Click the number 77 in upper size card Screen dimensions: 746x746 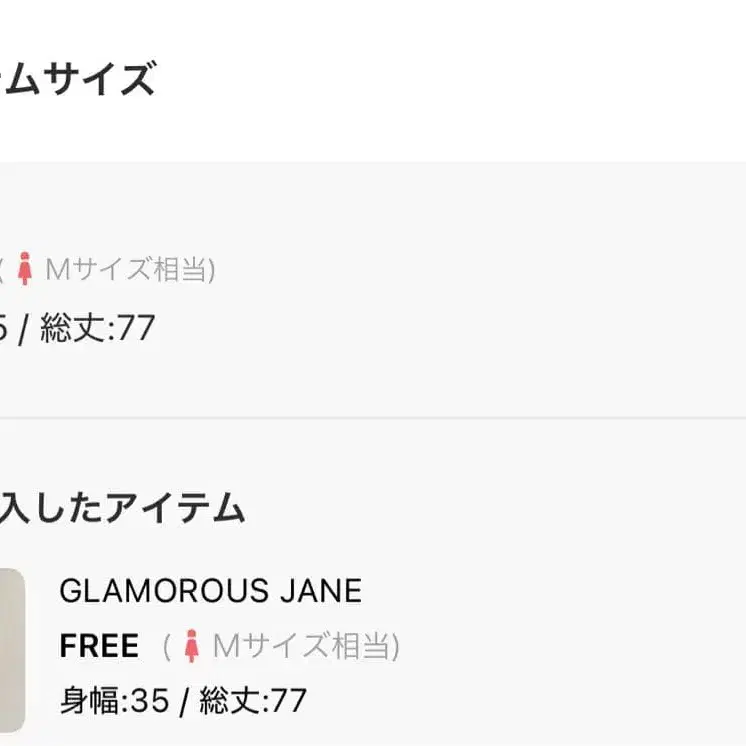[137, 328]
